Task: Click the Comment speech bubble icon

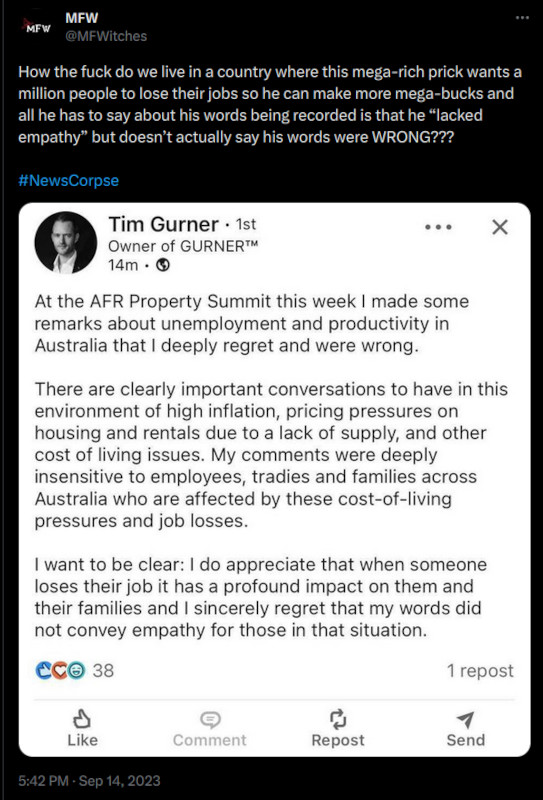Action: coord(210,720)
